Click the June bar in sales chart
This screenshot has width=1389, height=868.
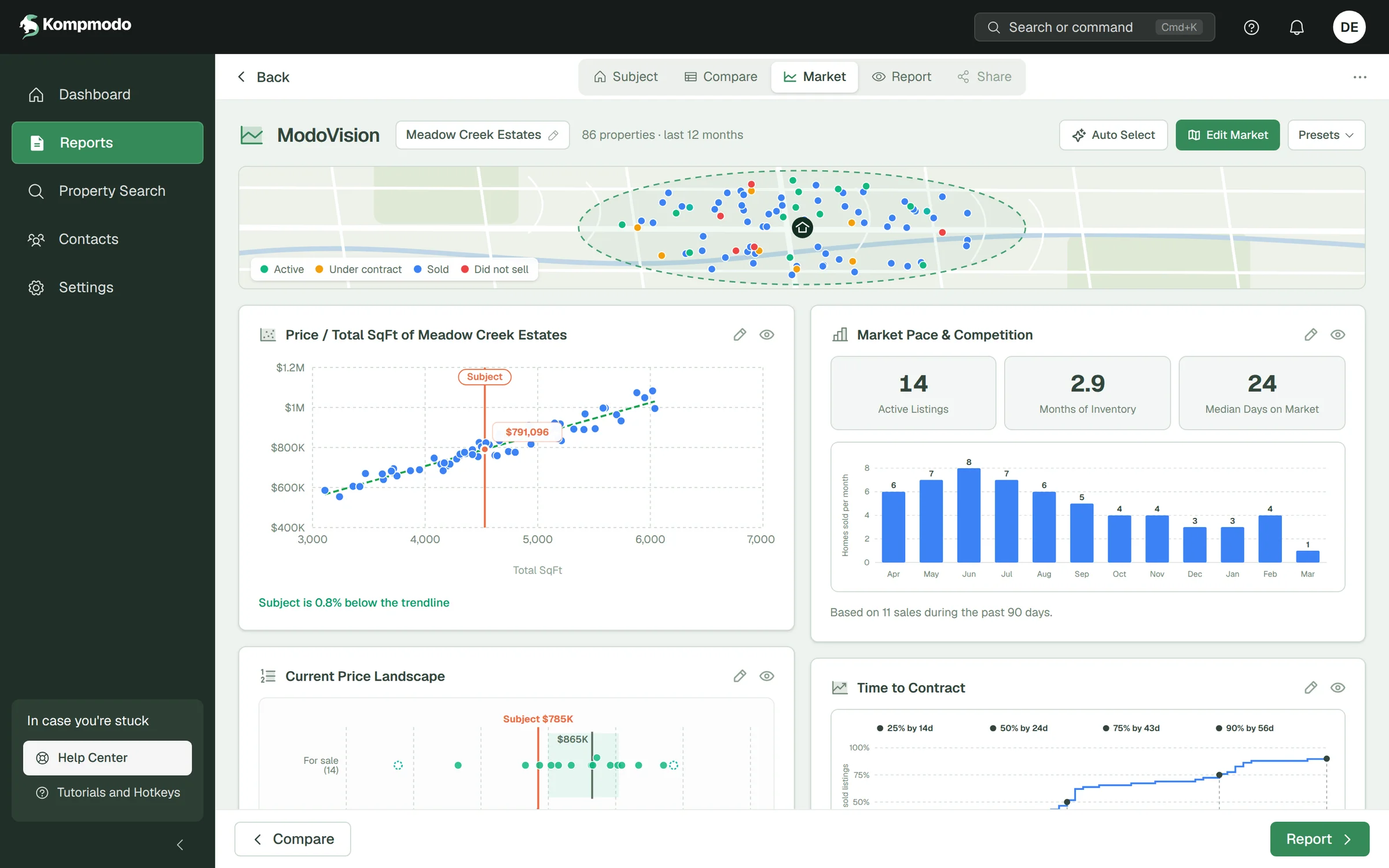pos(969,515)
